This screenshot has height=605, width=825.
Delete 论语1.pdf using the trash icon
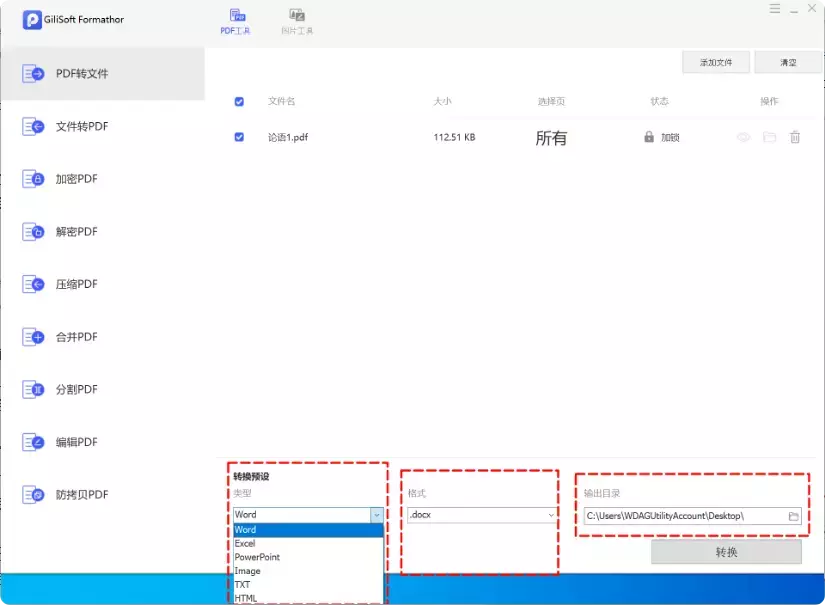pos(795,137)
